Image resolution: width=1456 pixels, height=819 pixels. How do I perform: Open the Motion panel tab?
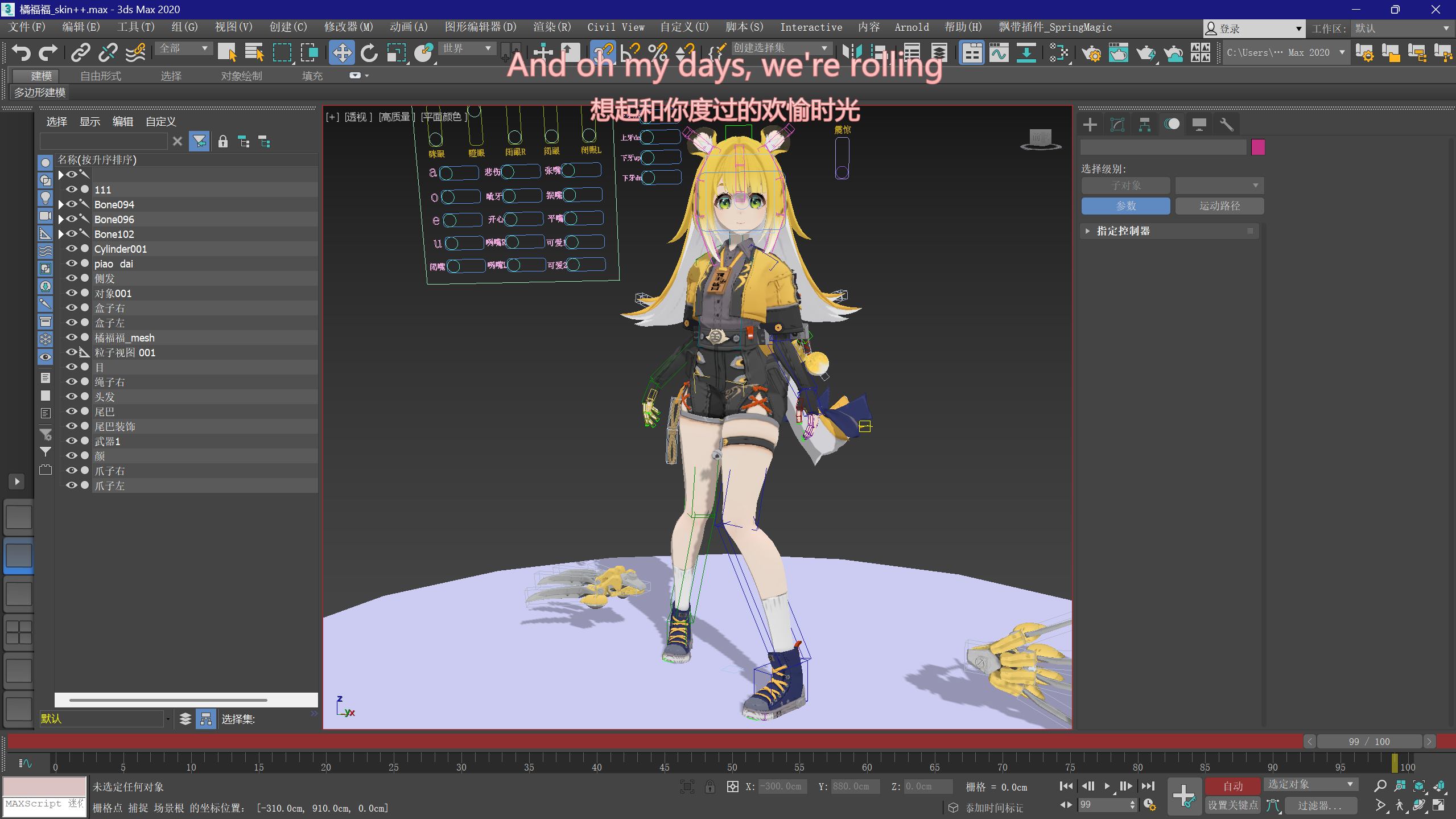click(x=1172, y=124)
